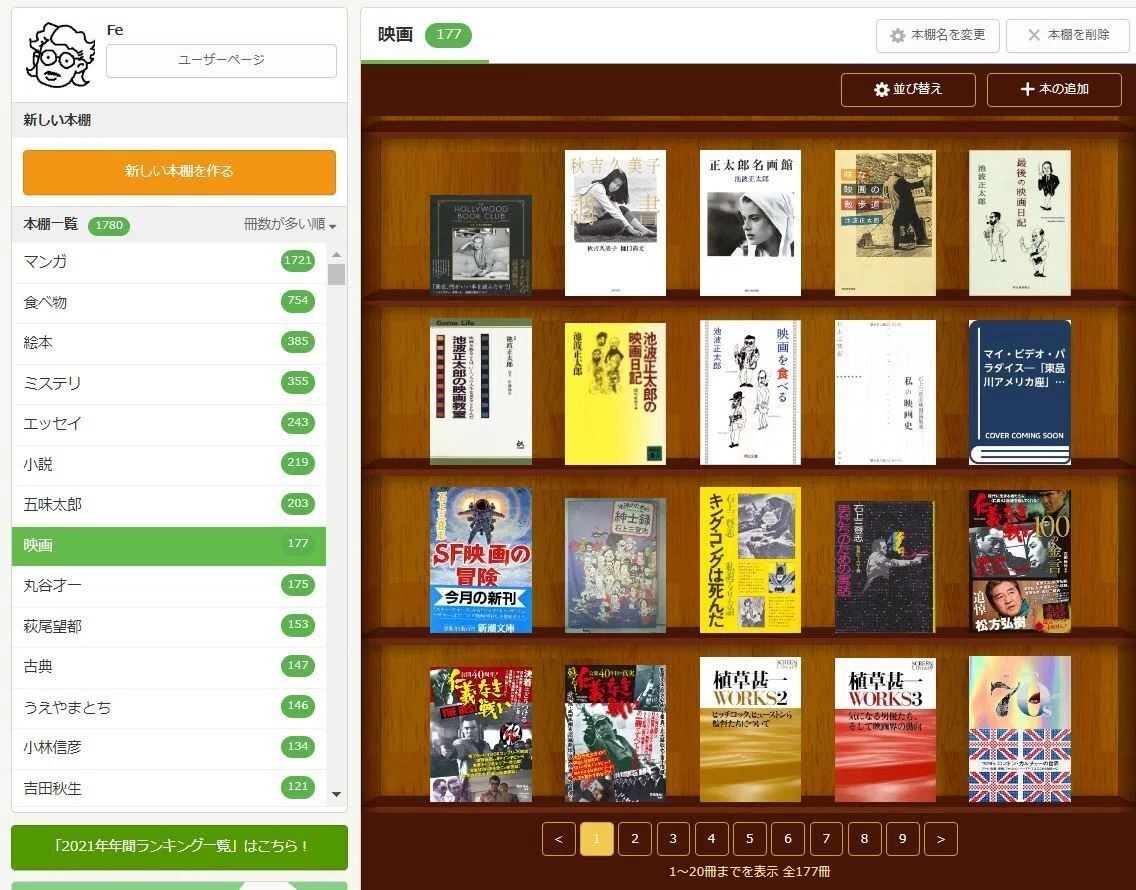Select current page 1 in pagination
Screen dimensions: 1136x890
point(596,839)
